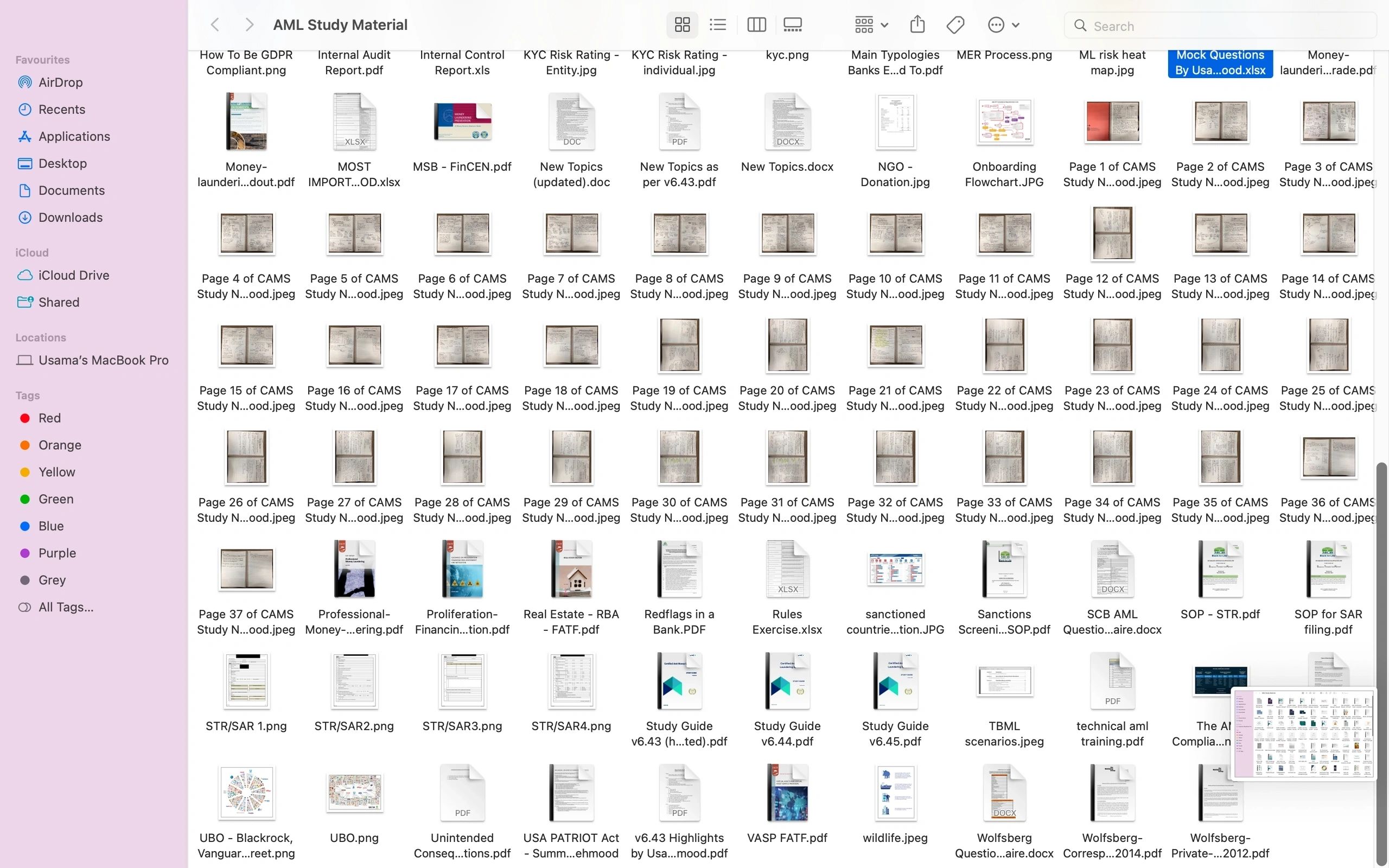Image resolution: width=1389 pixels, height=868 pixels.
Task: Toggle Blue tag label in sidebar
Action: click(x=51, y=526)
